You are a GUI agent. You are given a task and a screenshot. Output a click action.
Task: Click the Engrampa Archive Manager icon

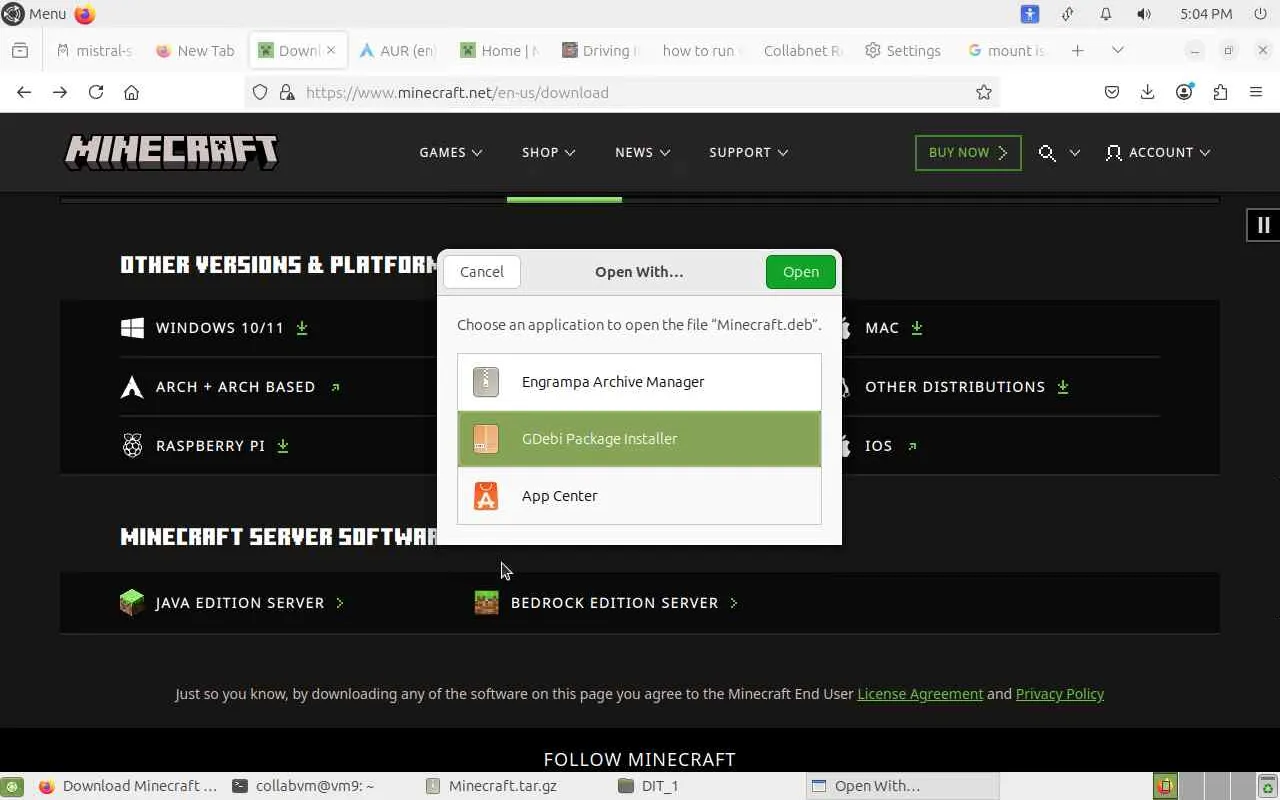[486, 382]
